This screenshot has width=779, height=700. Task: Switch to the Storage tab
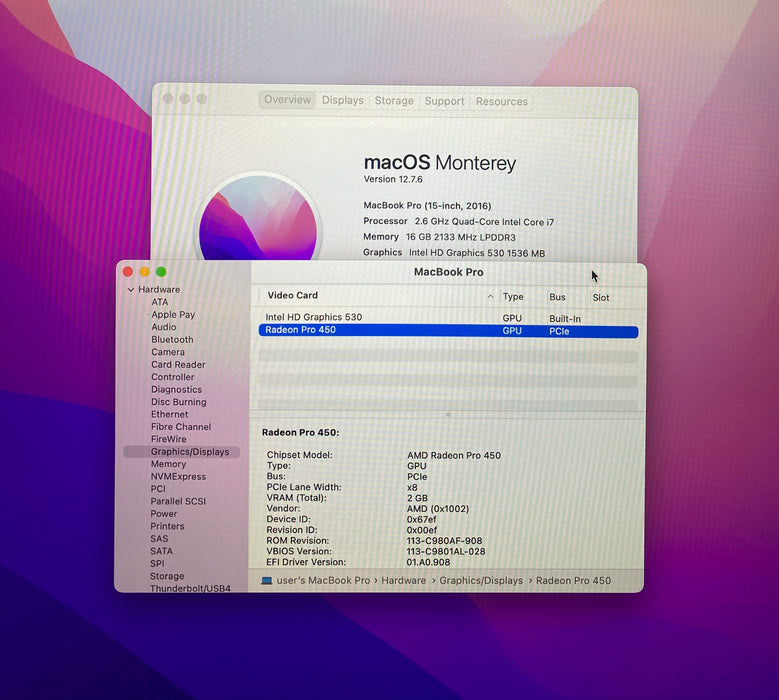394,101
